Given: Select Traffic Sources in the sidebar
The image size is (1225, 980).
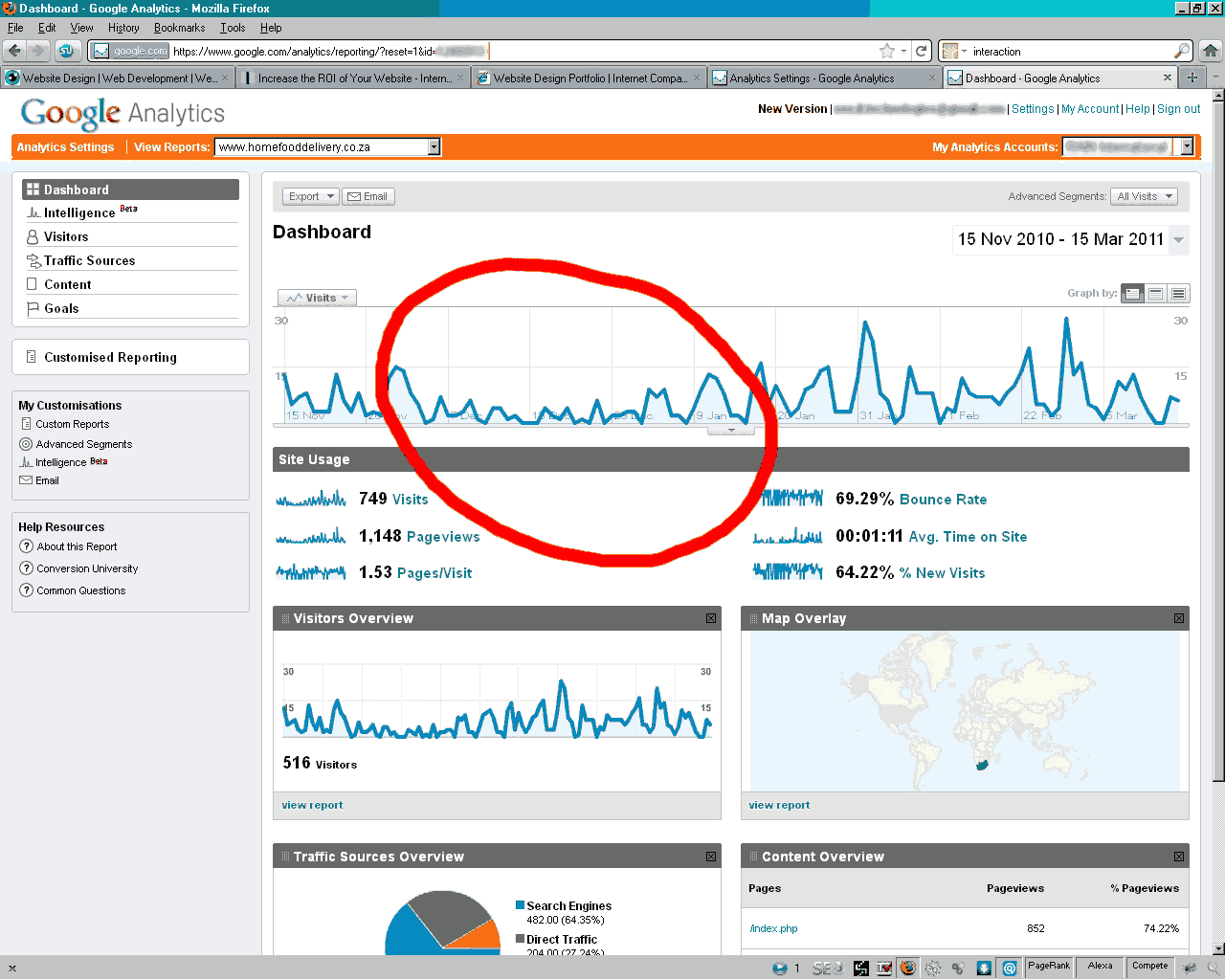Looking at the screenshot, I should 89,260.
